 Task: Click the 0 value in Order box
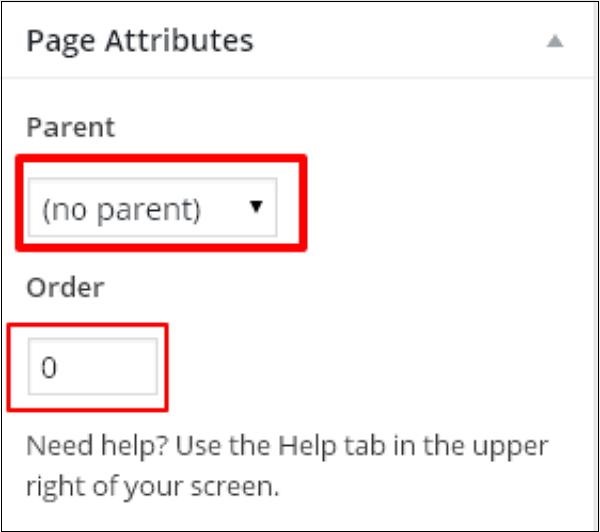click(49, 368)
